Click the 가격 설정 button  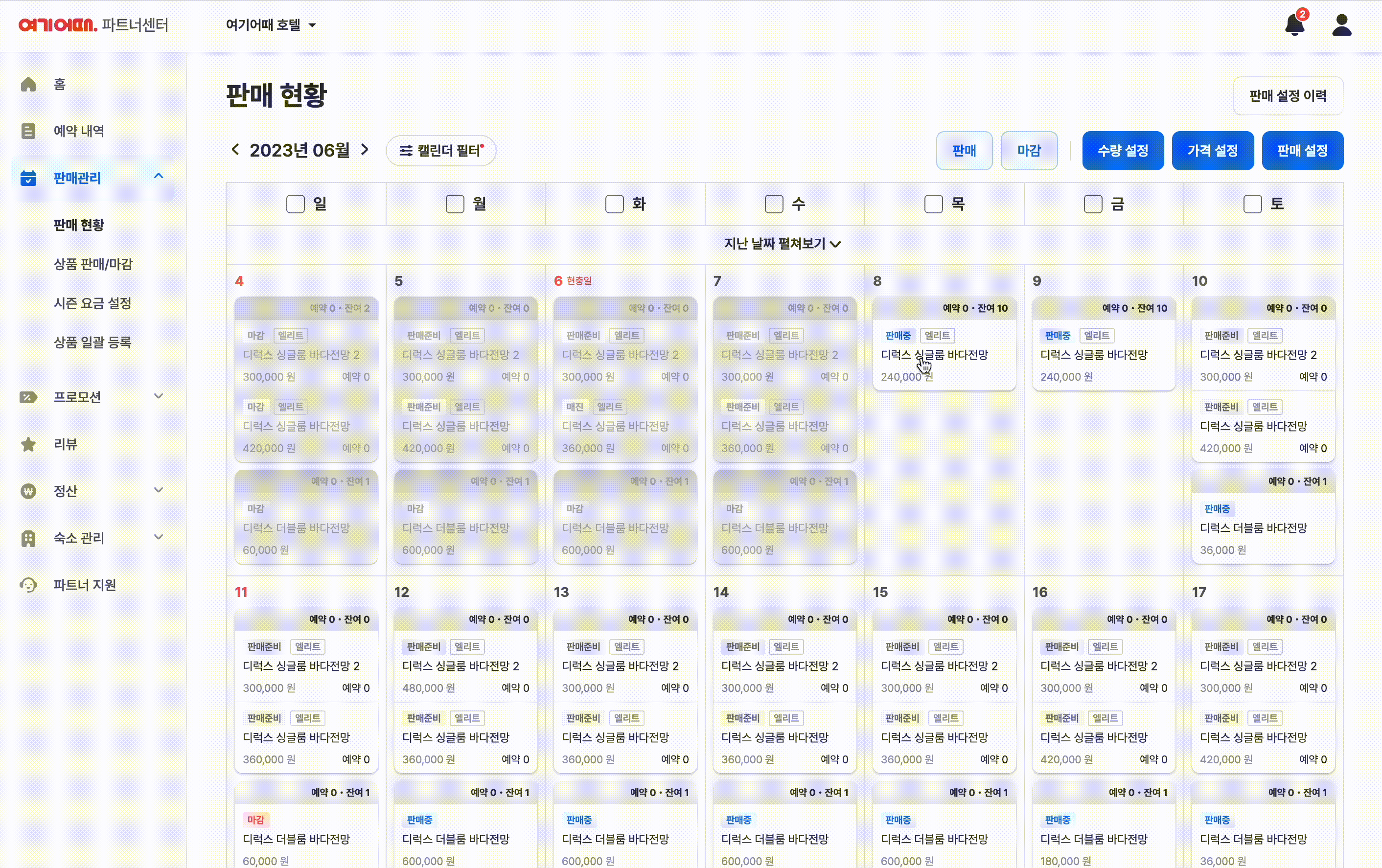click(x=1212, y=150)
